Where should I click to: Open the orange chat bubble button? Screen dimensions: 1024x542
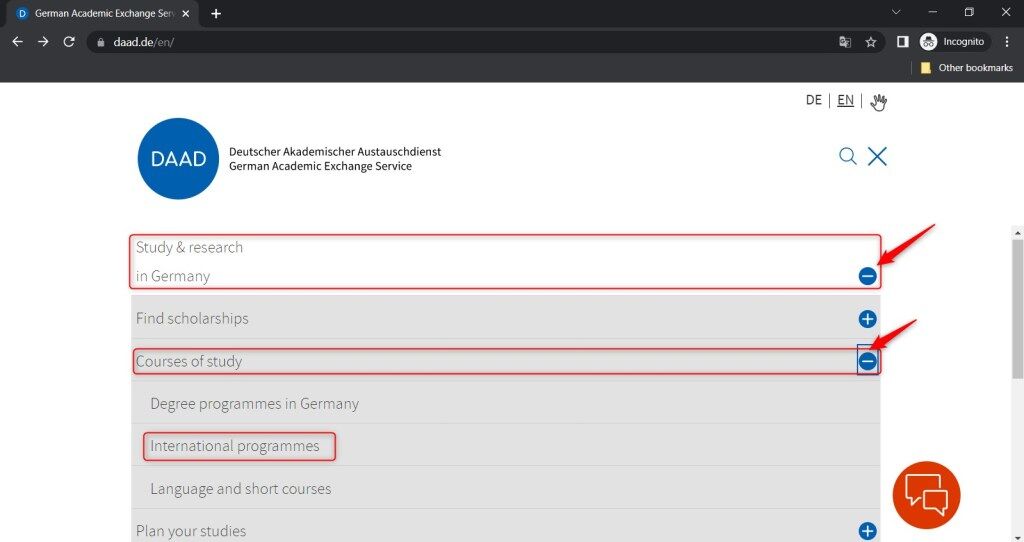point(926,494)
